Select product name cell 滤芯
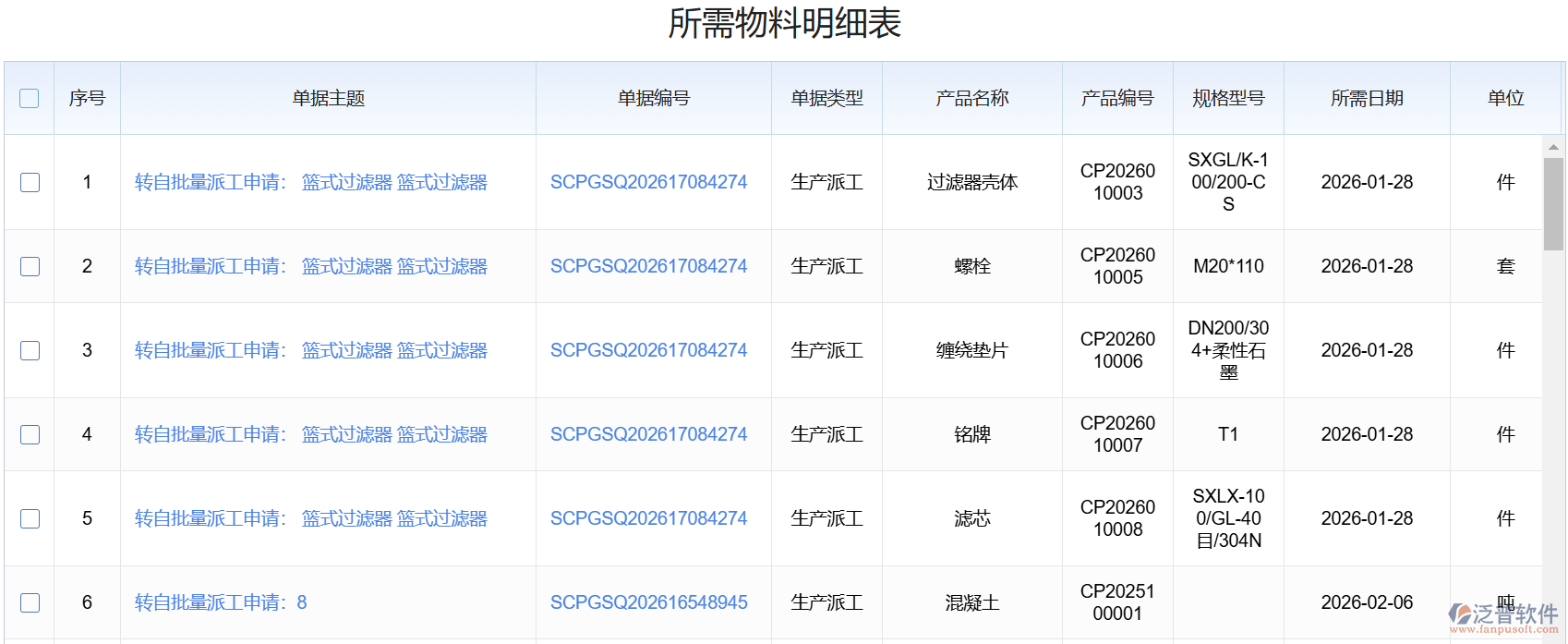This screenshot has width=1568, height=644. tap(972, 518)
